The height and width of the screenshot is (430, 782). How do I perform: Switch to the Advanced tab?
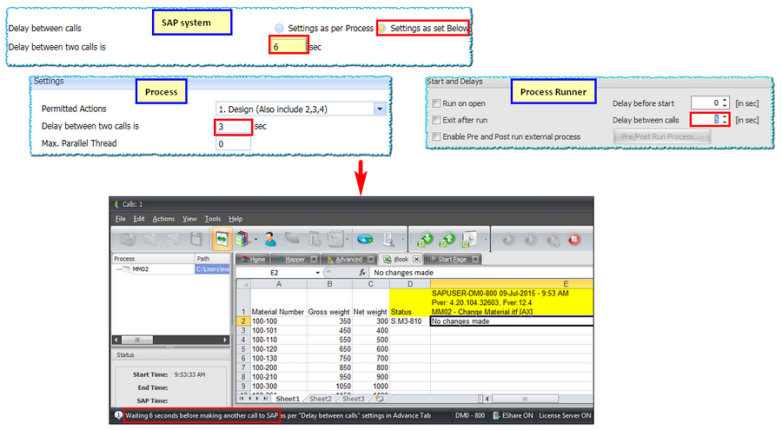pos(349,259)
